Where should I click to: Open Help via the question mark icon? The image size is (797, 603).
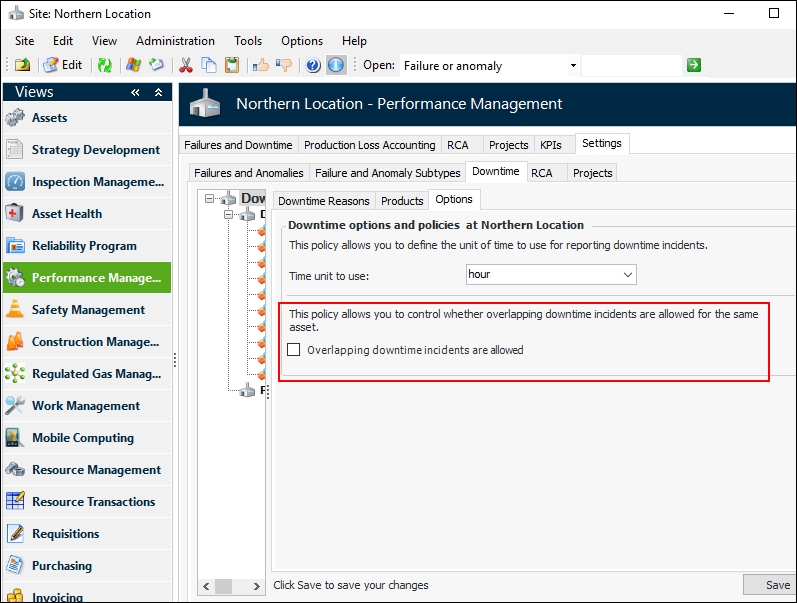point(313,65)
